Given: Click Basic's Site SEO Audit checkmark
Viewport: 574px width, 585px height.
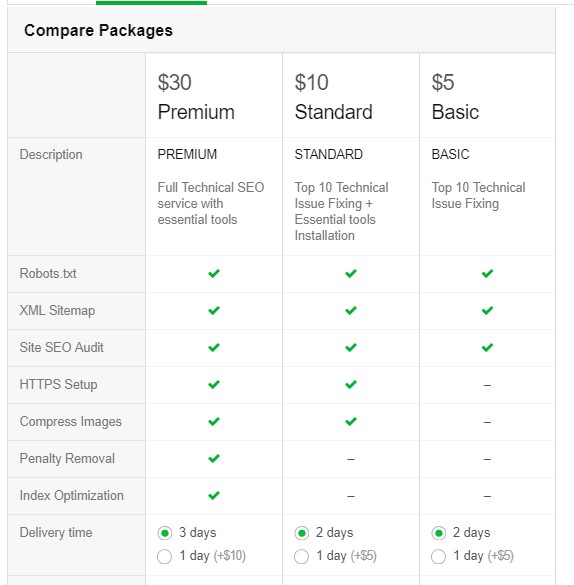Looking at the screenshot, I should point(487,347).
